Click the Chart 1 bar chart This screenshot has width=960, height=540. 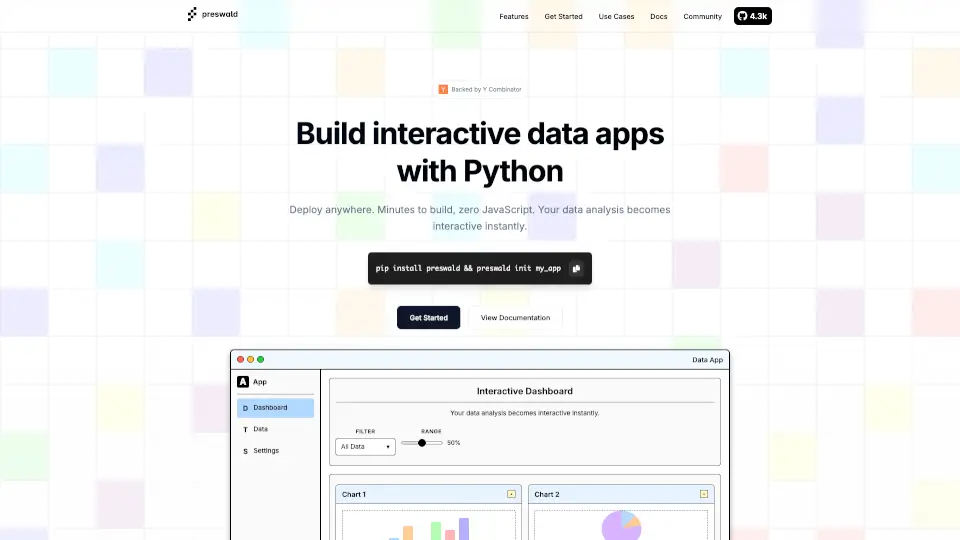coord(429,526)
